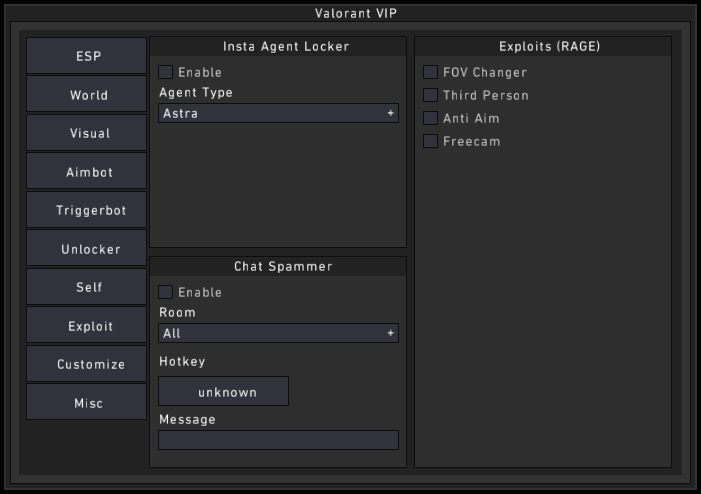The width and height of the screenshot is (701, 494).
Task: Toggle the Chat Spammer Enable checkbox
Action: 166,292
